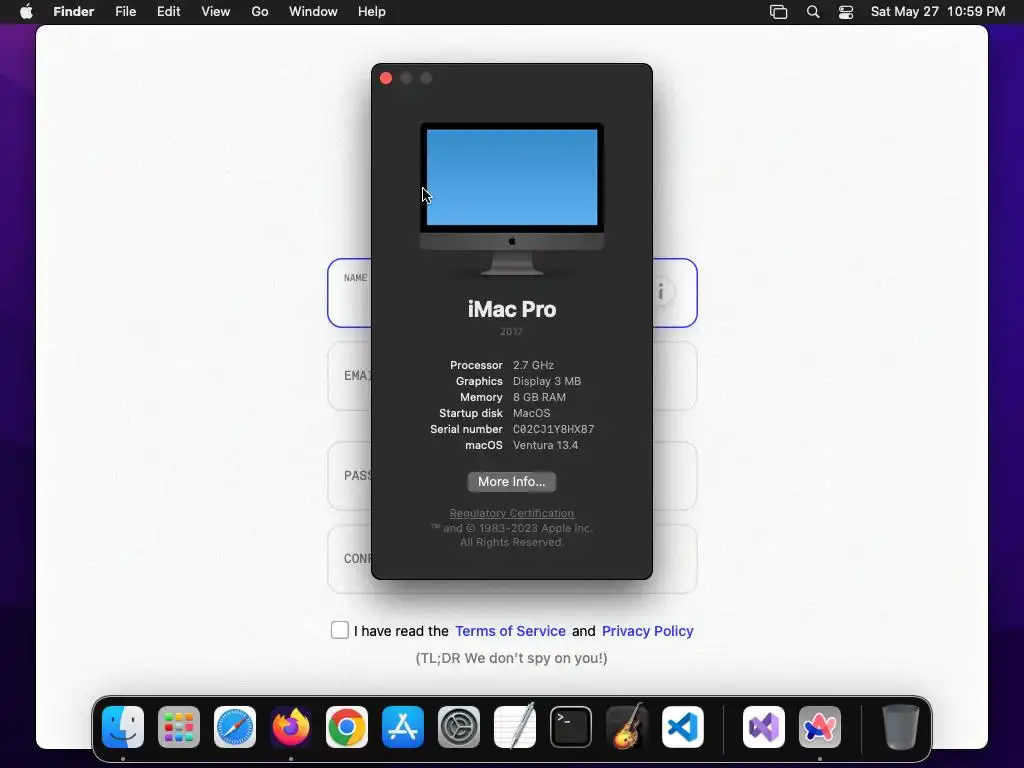Screen dimensions: 1024x768
Task: Click the 2.7 GHz processor value
Action: tap(533, 365)
